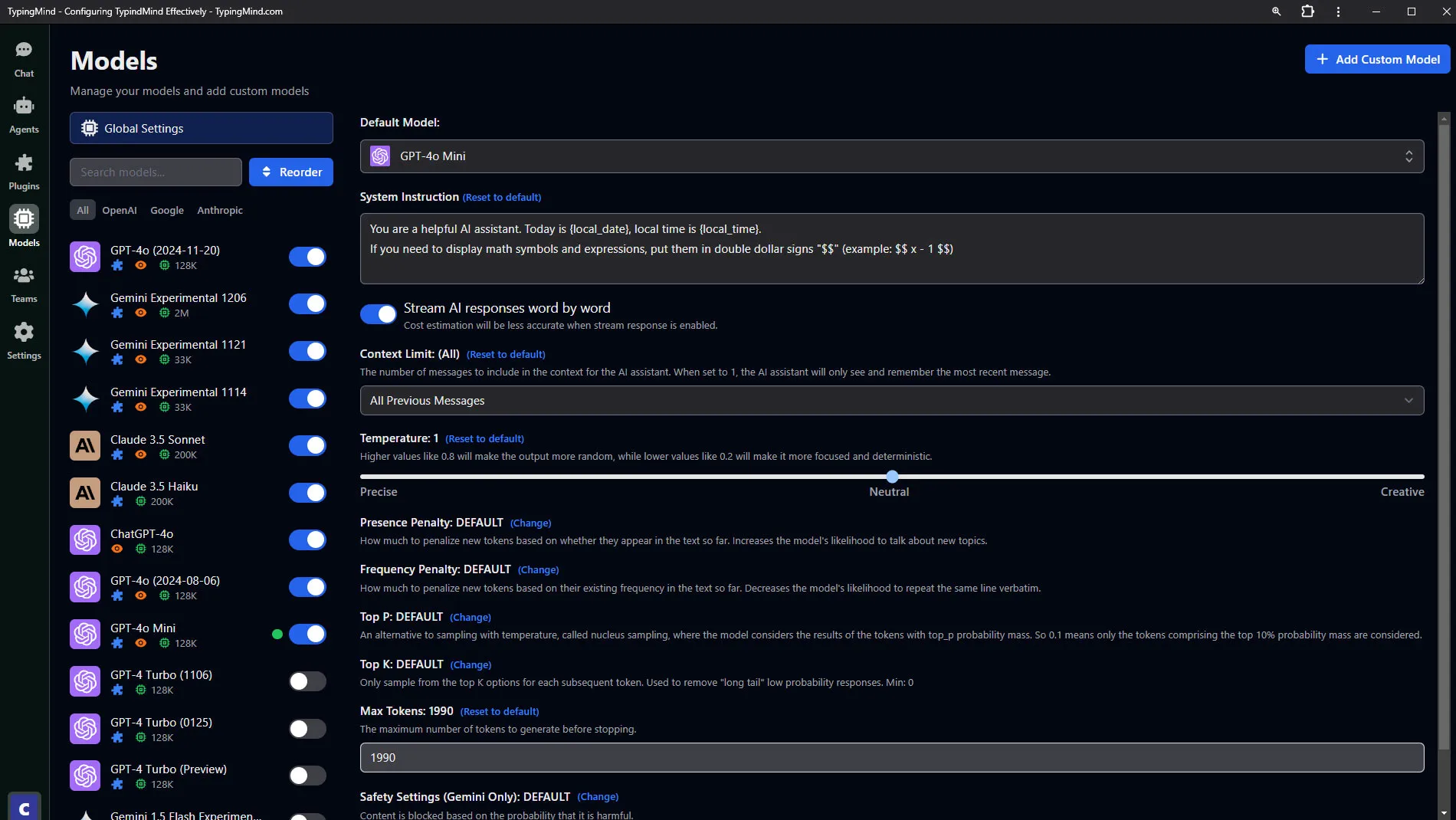Open the three-dot menu in title bar
Screen dimensions: 1456x820
[1338, 11]
